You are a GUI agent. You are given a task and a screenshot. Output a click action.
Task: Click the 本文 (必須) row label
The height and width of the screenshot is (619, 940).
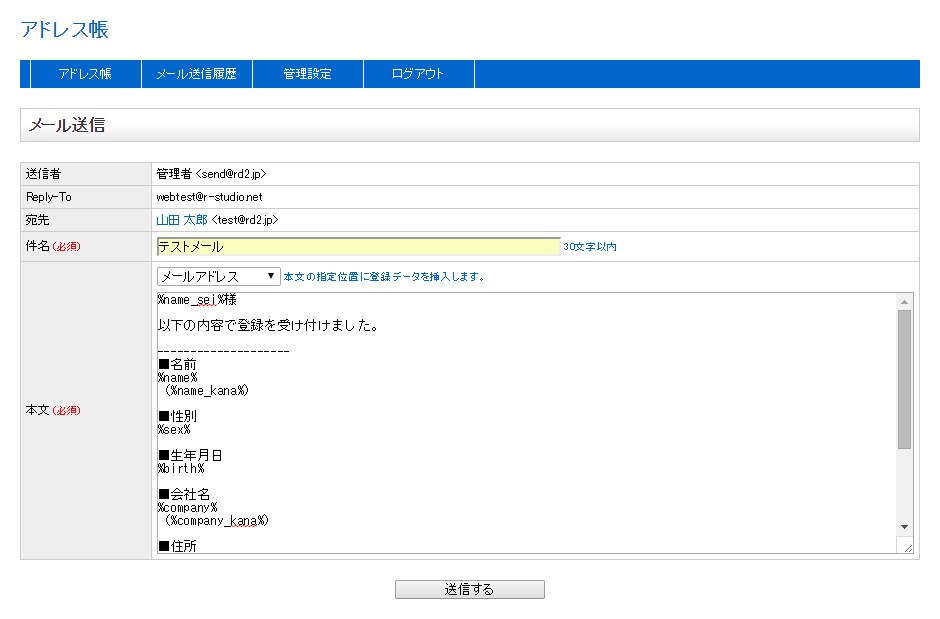pos(53,410)
